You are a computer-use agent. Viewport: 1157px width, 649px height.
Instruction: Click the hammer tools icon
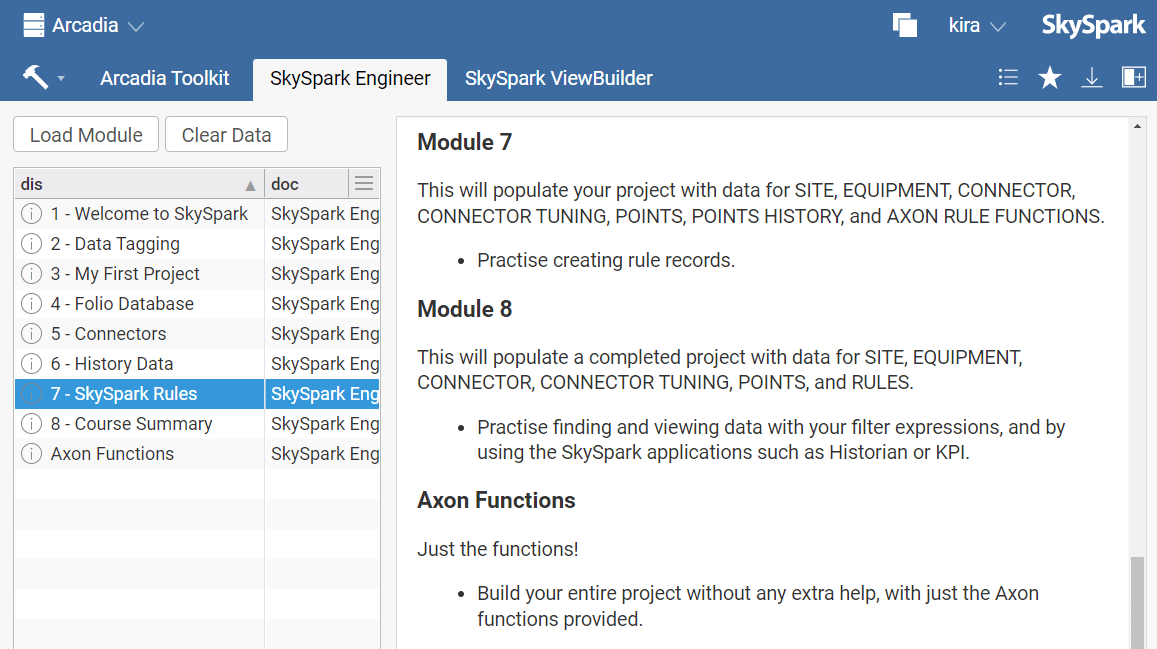(x=35, y=77)
